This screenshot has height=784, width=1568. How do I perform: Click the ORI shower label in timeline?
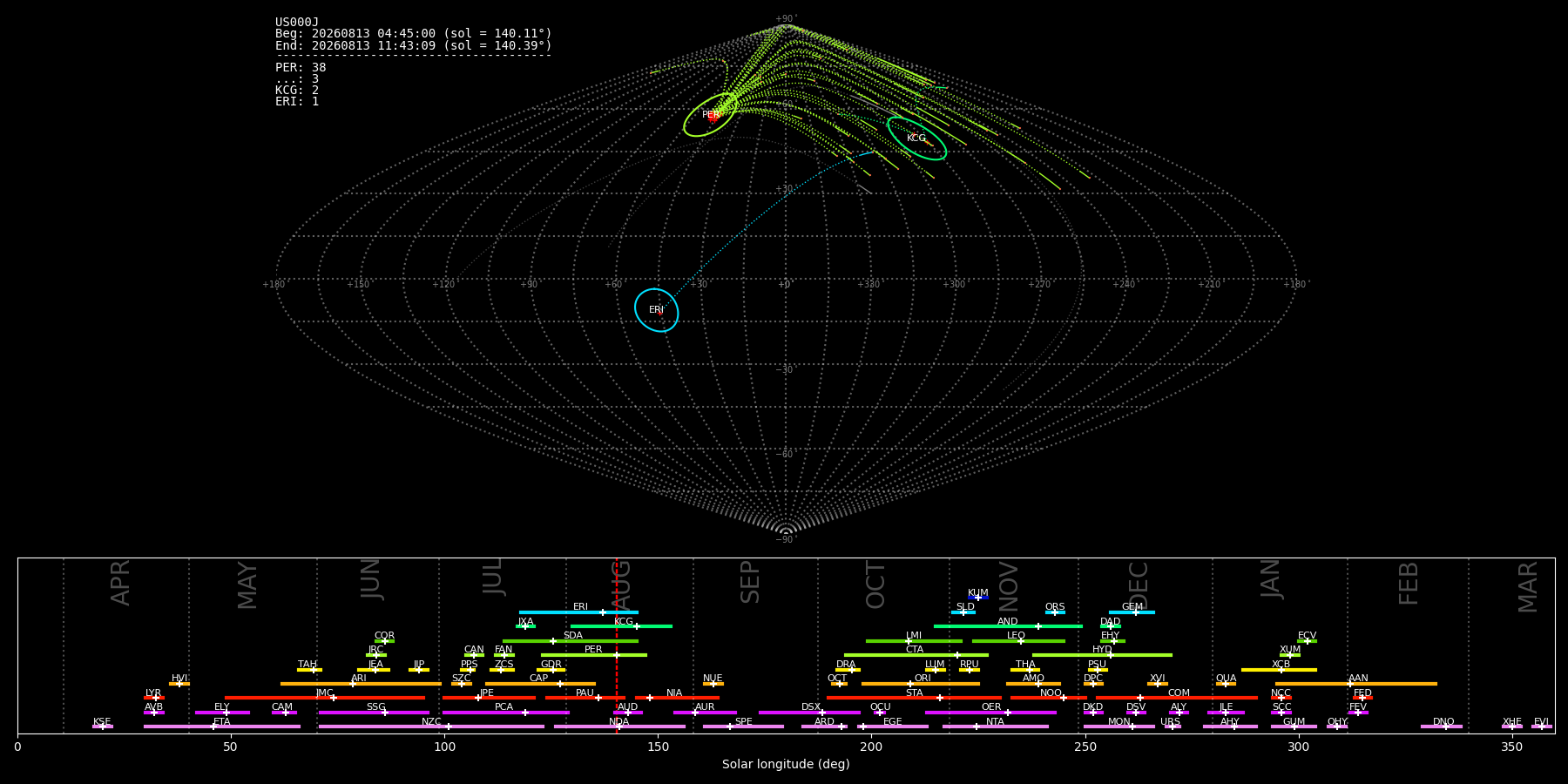(x=923, y=678)
